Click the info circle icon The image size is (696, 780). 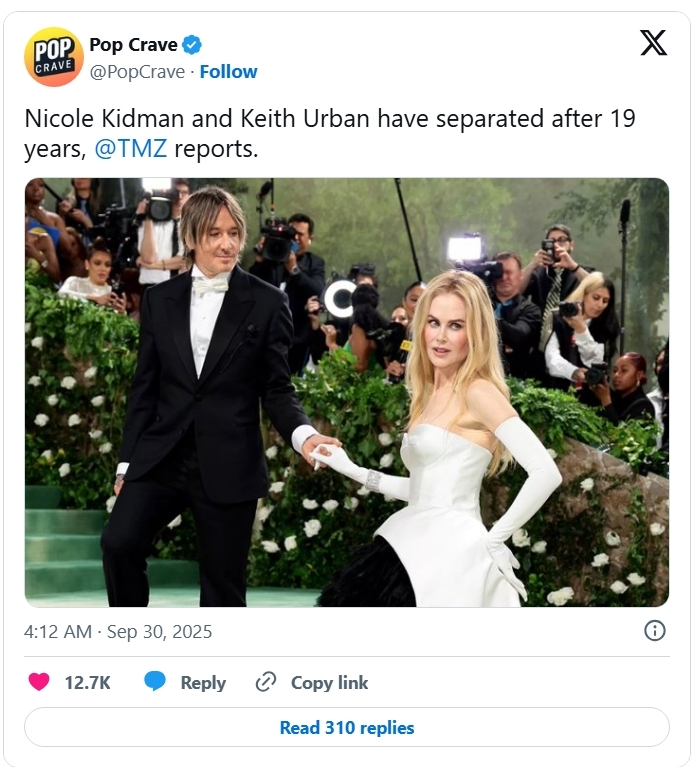655,630
